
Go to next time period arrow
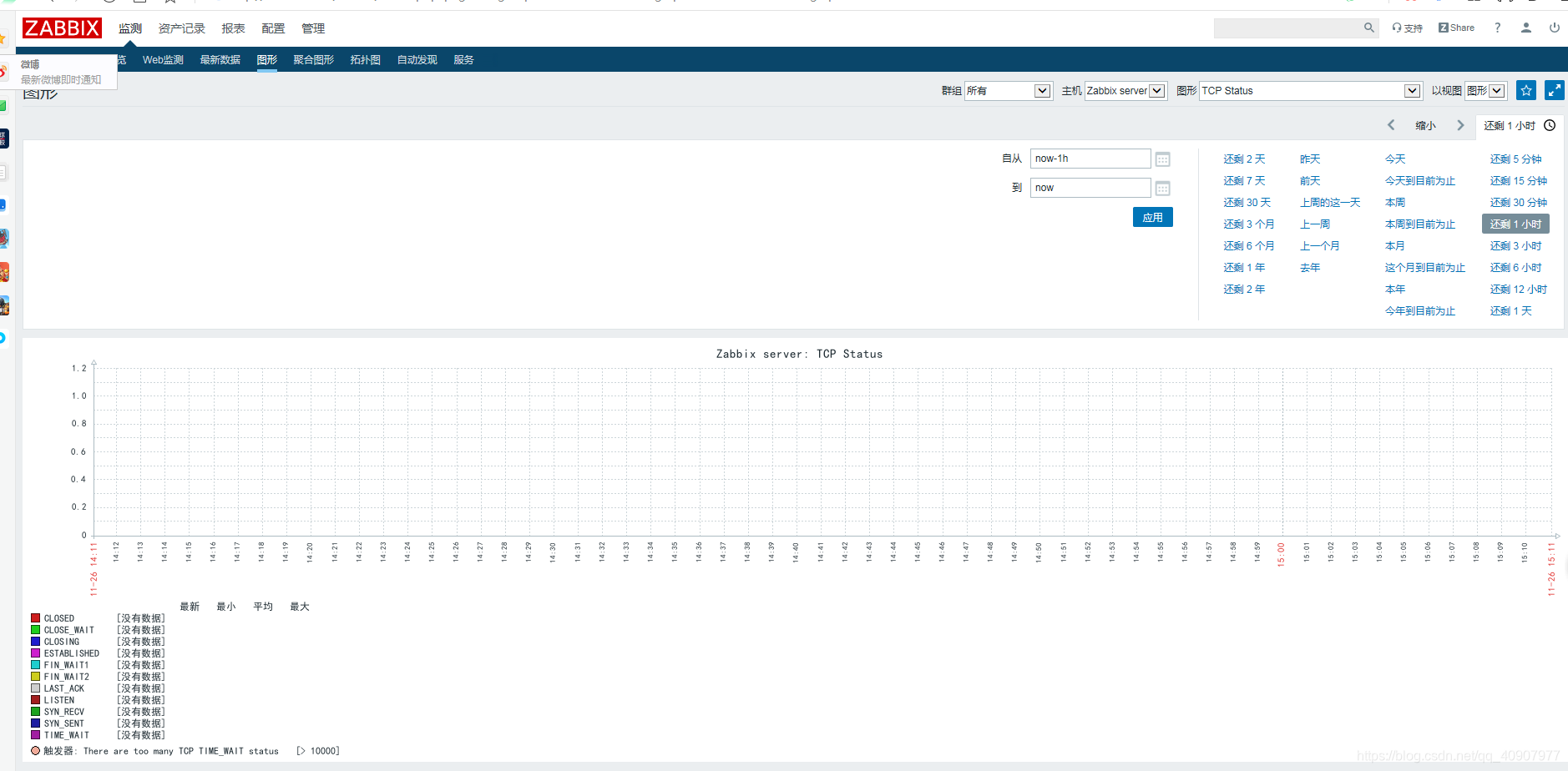pyautogui.click(x=1460, y=125)
